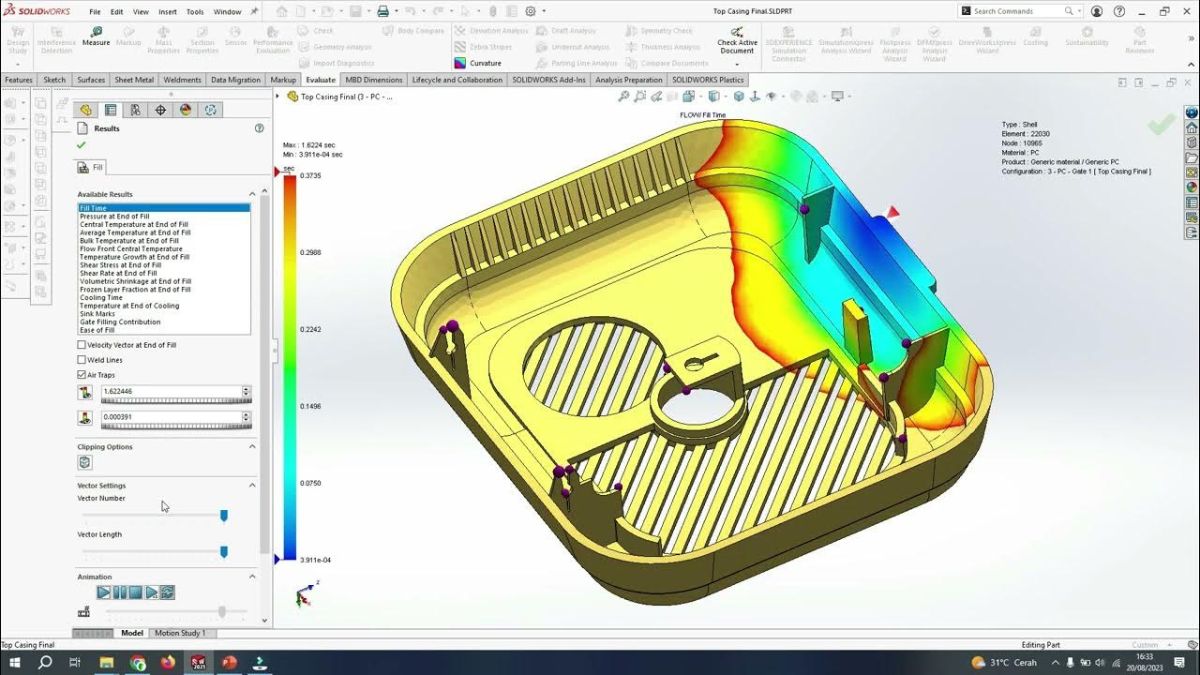Click the Zoom to Fit icon above the model
The width and height of the screenshot is (1200, 675).
(625, 96)
